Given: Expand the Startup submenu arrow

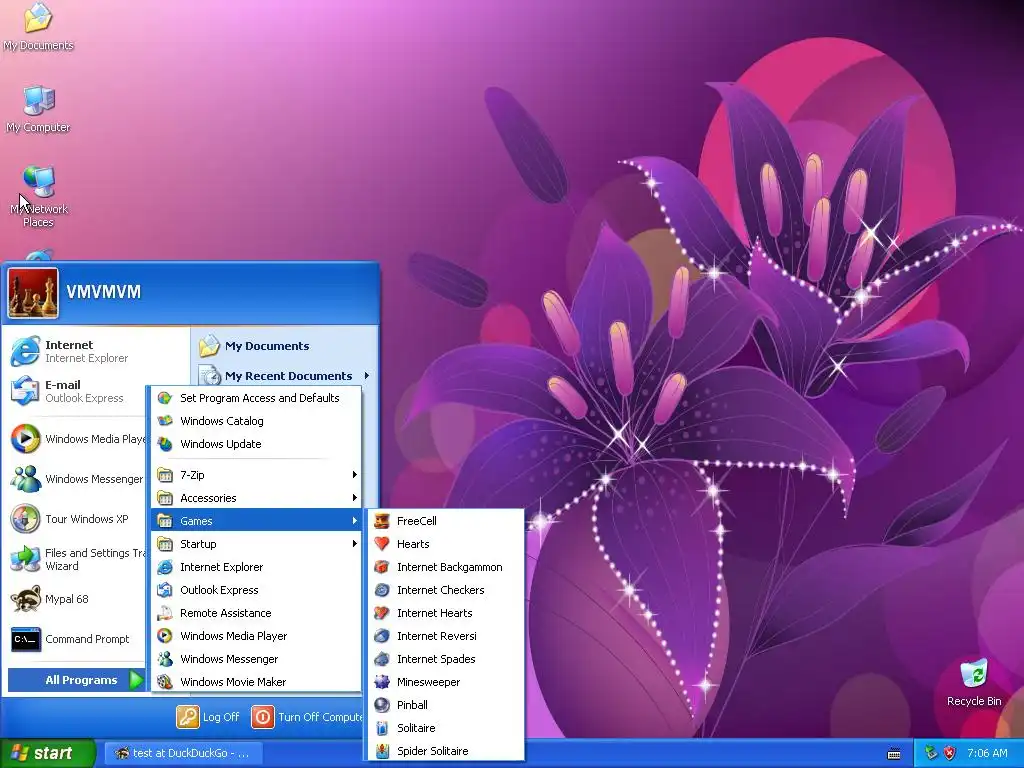Looking at the screenshot, I should coord(355,543).
